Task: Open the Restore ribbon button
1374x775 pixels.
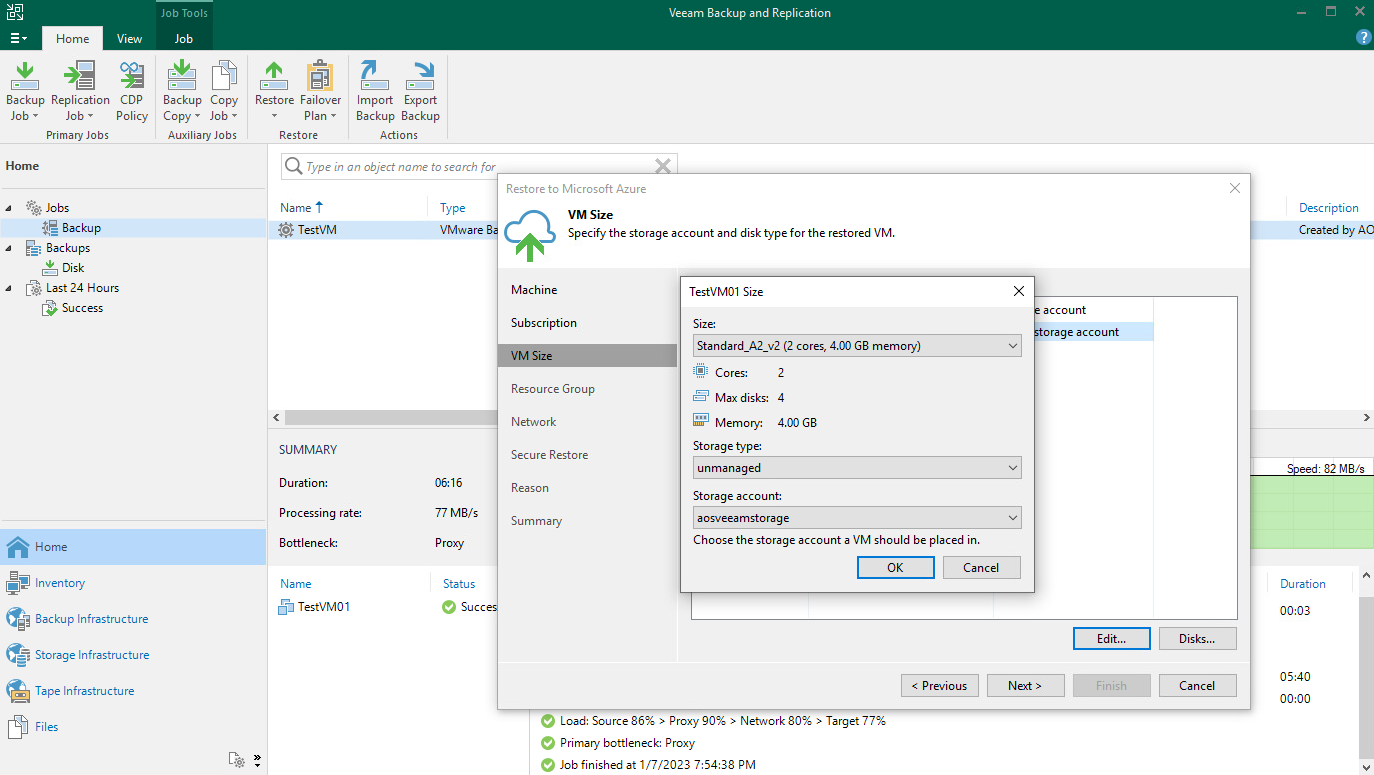Action: (274, 91)
